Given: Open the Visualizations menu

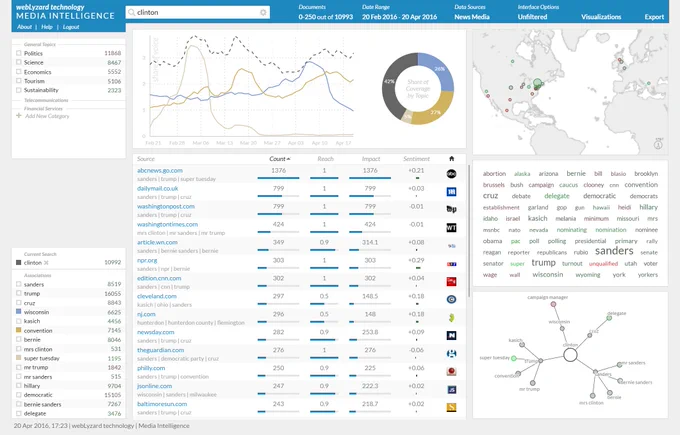Looking at the screenshot, I should click(x=601, y=17).
